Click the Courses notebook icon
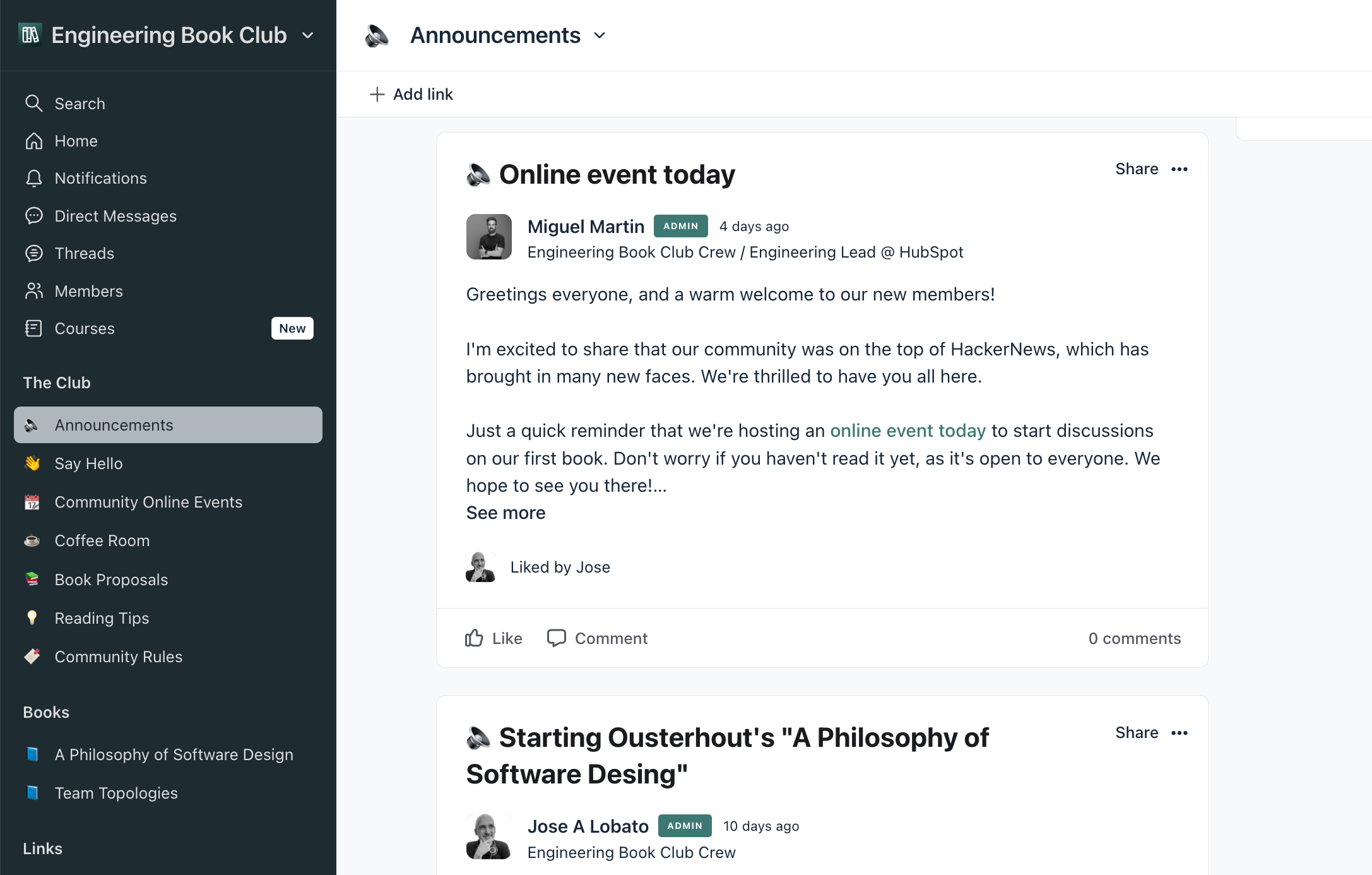1372x875 pixels. [33, 328]
